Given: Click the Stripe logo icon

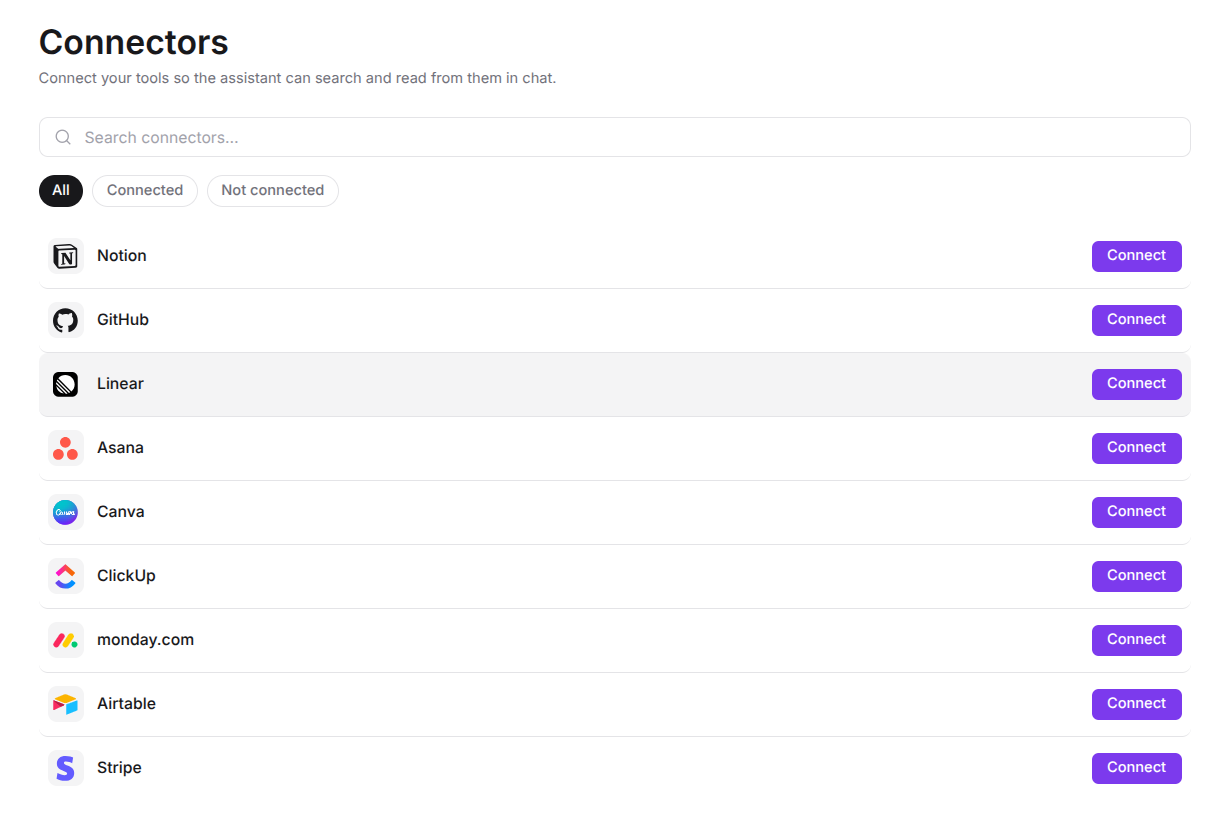Looking at the screenshot, I should [x=66, y=769].
